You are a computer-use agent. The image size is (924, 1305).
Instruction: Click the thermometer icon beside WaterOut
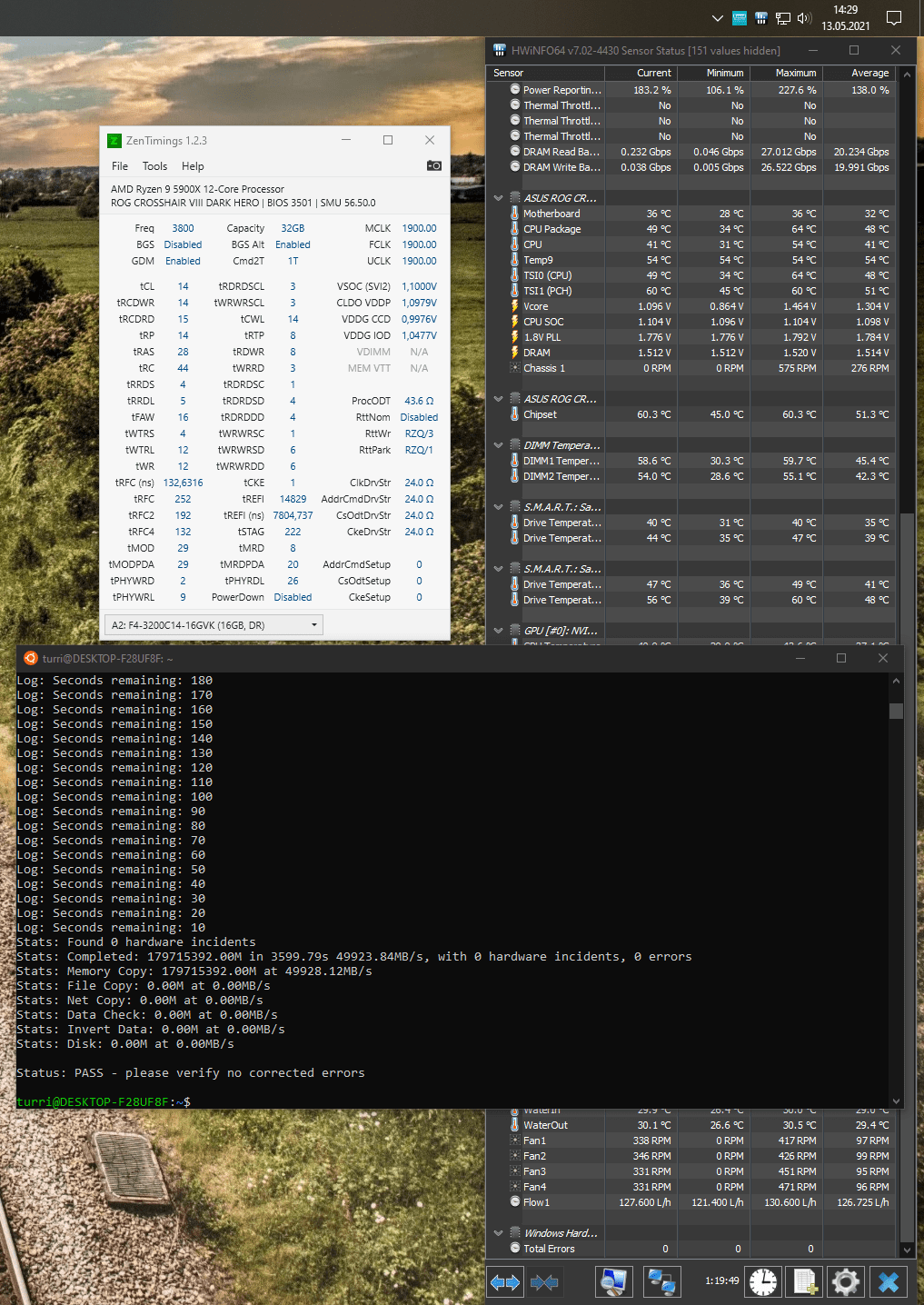[x=515, y=1125]
